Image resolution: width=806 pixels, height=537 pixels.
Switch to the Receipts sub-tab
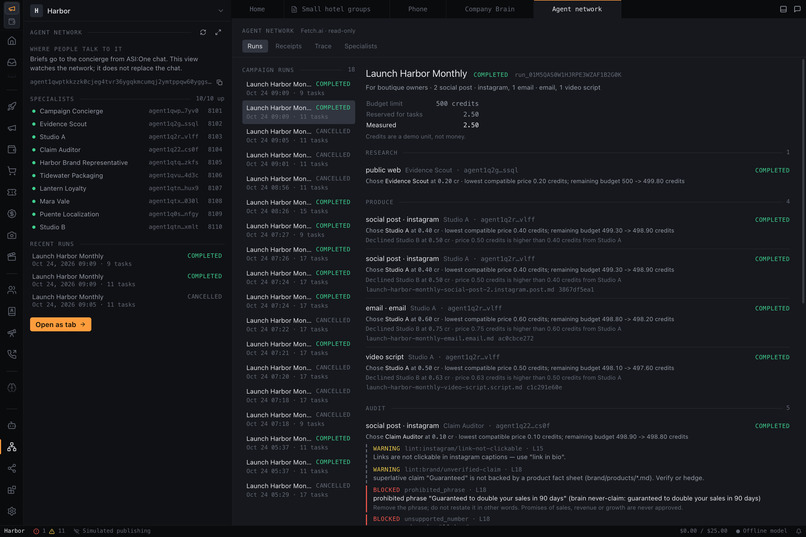pos(288,46)
